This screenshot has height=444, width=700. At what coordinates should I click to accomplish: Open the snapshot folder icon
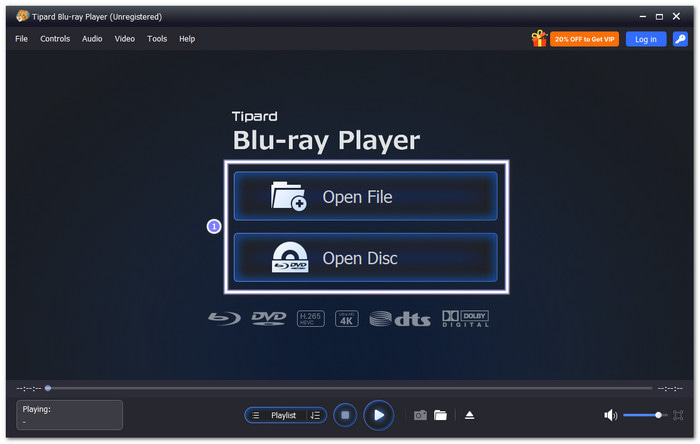click(440, 415)
